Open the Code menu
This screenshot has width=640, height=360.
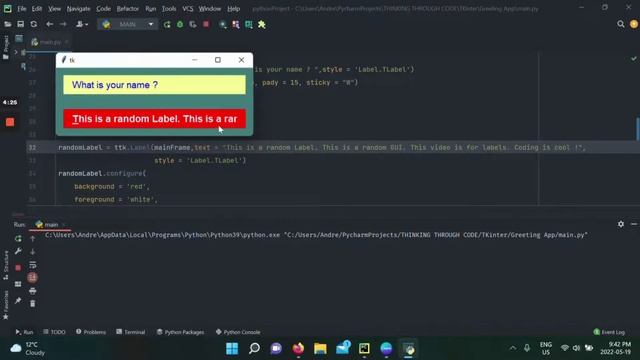point(103,9)
